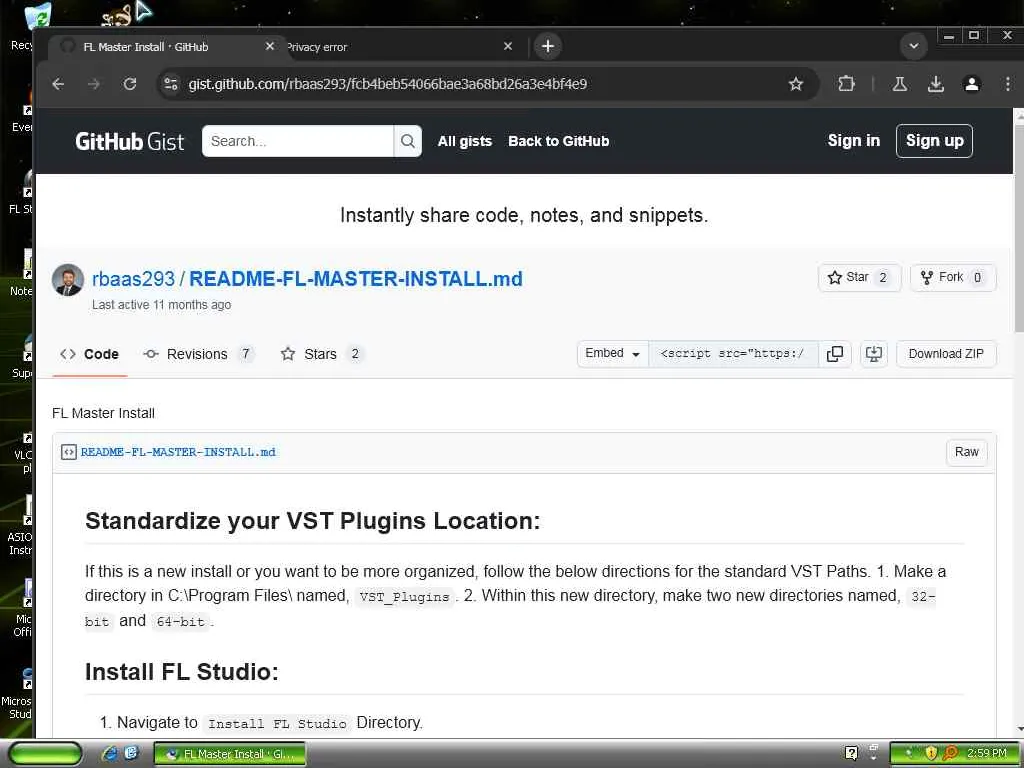Click the Sign up button
The image size is (1024, 768).
934,140
